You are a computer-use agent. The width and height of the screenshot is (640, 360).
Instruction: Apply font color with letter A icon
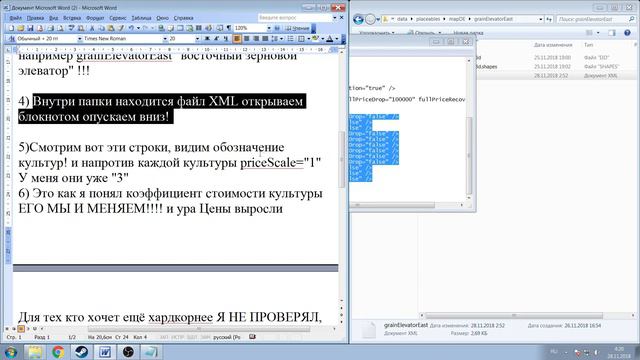[x=329, y=39]
